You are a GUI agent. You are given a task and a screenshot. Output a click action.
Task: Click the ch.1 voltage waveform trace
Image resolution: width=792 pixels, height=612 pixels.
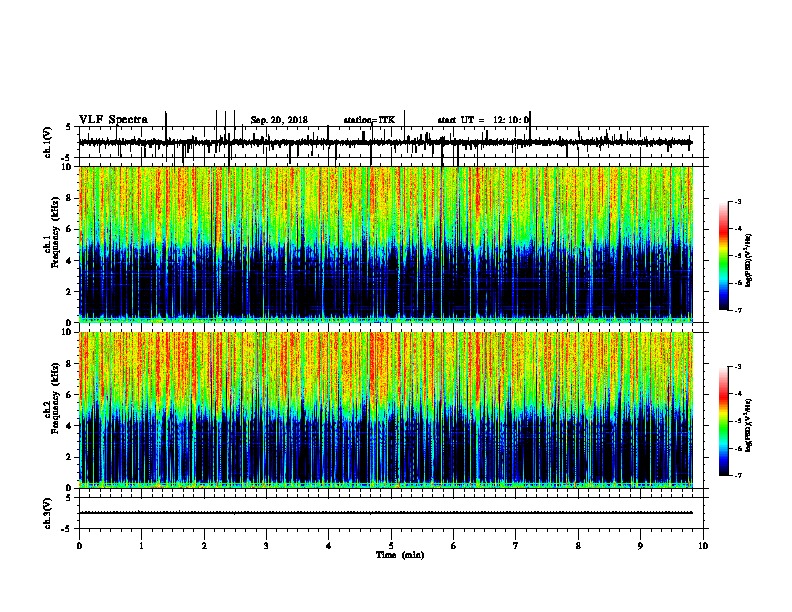pos(386,142)
